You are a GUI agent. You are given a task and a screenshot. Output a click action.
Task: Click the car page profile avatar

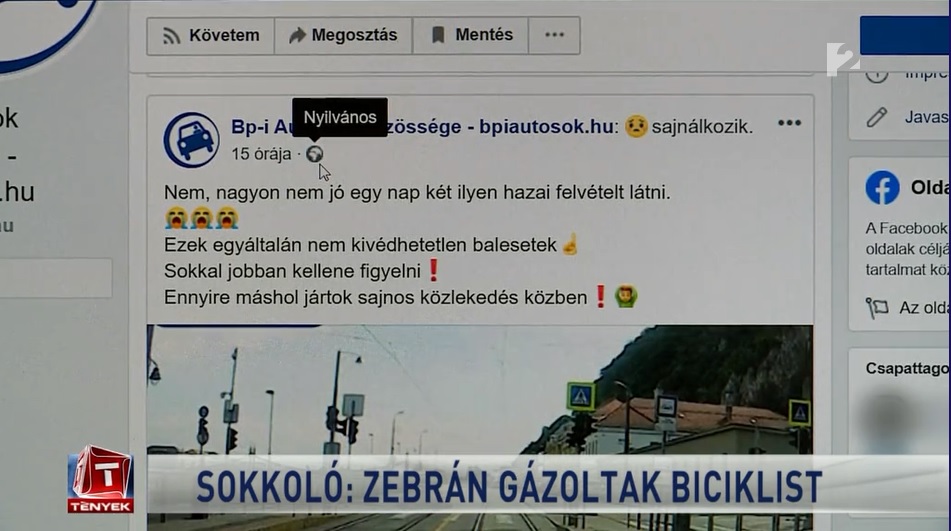[x=192, y=140]
